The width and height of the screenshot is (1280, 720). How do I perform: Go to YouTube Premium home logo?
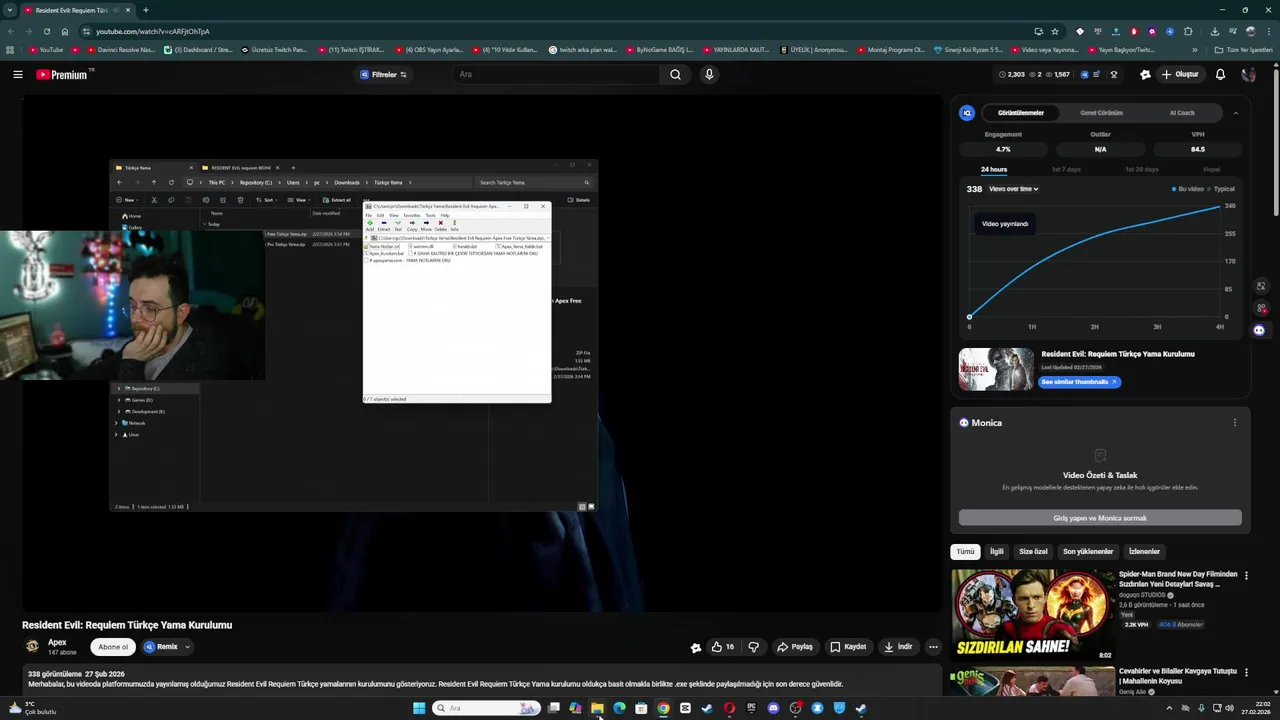(x=62, y=74)
